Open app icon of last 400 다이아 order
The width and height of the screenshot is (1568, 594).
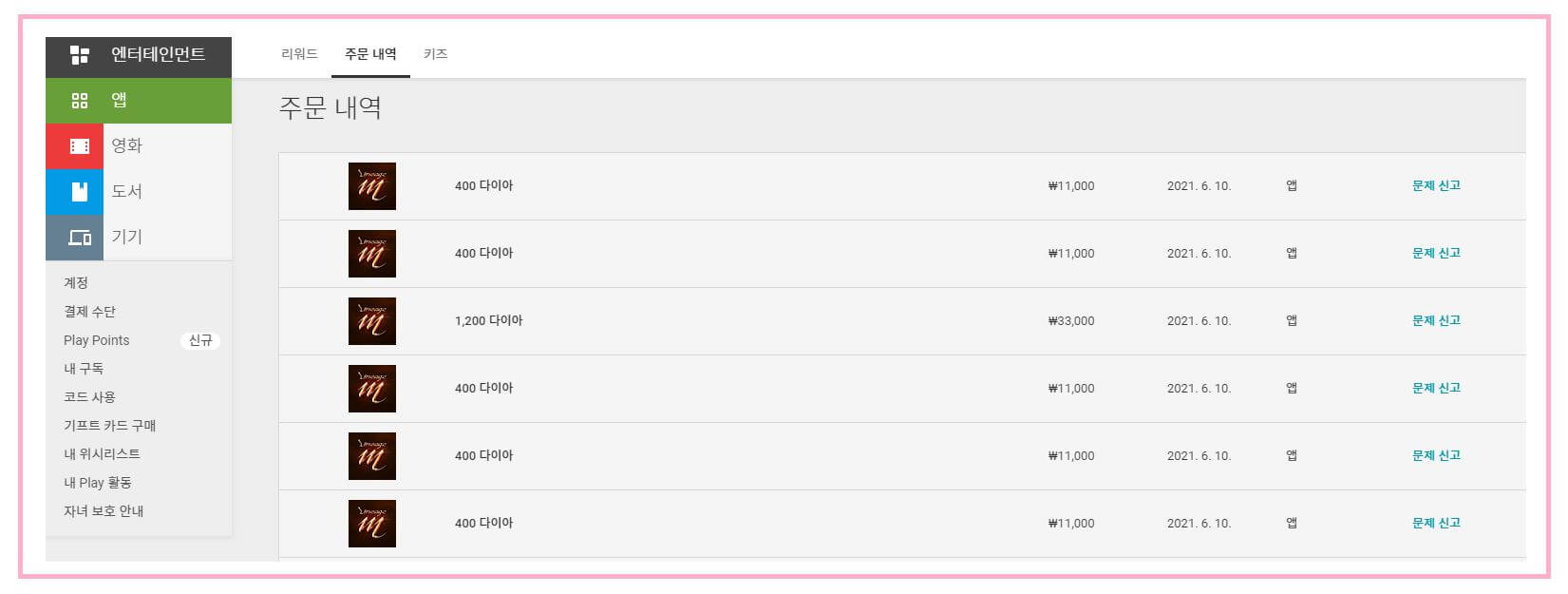pyautogui.click(x=372, y=524)
